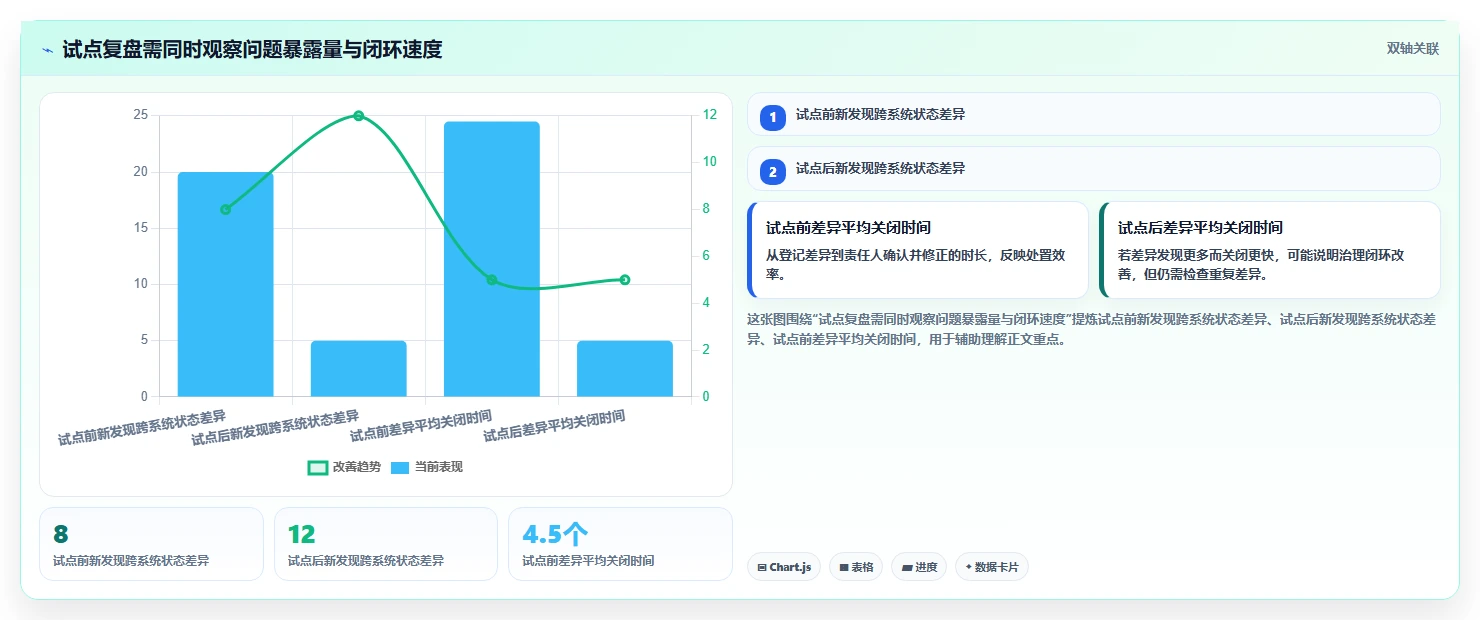Click the stat card showing value 12
Screen dimensions: 1480x620
(x=386, y=544)
